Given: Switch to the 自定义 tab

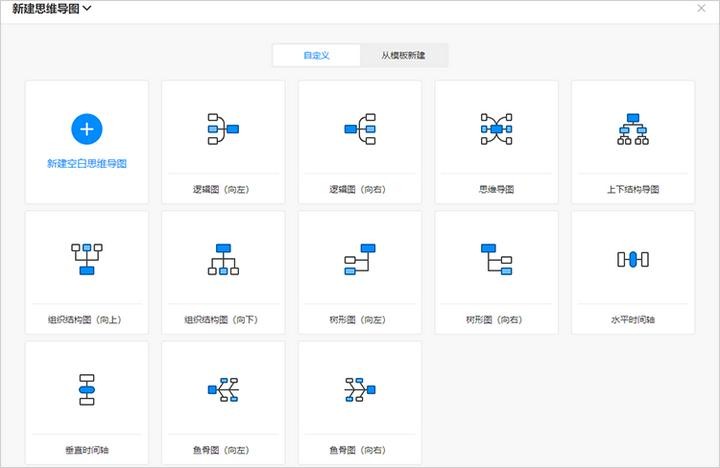Looking at the screenshot, I should click(x=316, y=55).
